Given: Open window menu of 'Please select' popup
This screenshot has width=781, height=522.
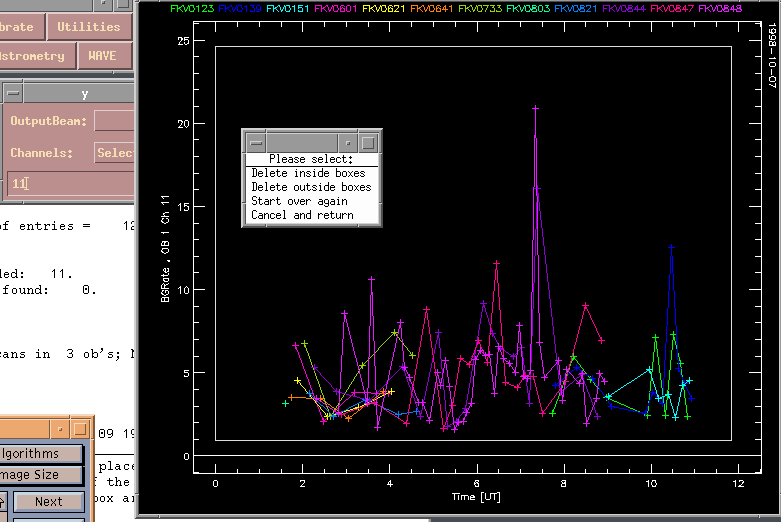Looking at the screenshot, I should [x=255, y=143].
